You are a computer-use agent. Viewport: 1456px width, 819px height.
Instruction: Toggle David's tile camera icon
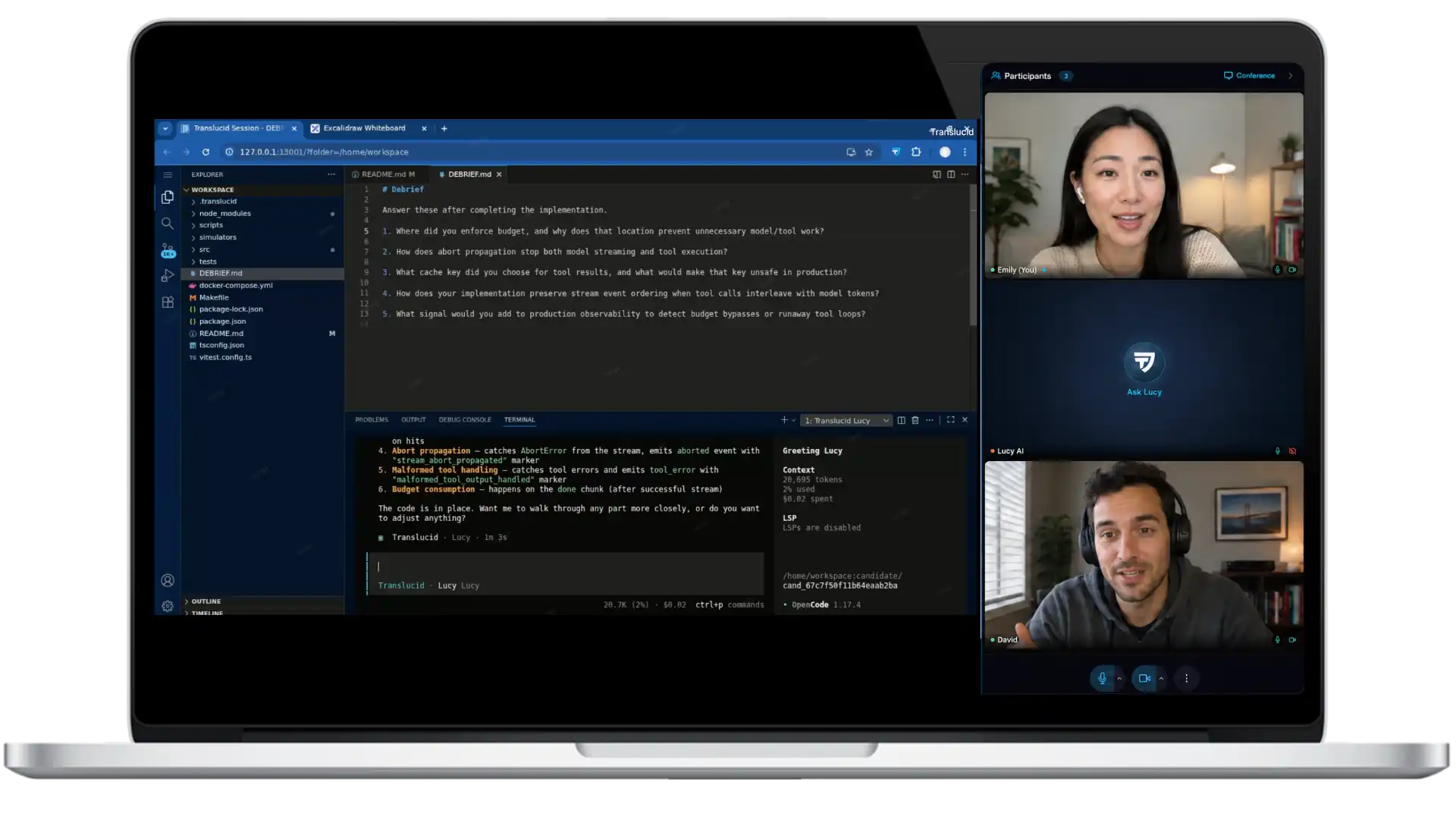pos(1292,640)
